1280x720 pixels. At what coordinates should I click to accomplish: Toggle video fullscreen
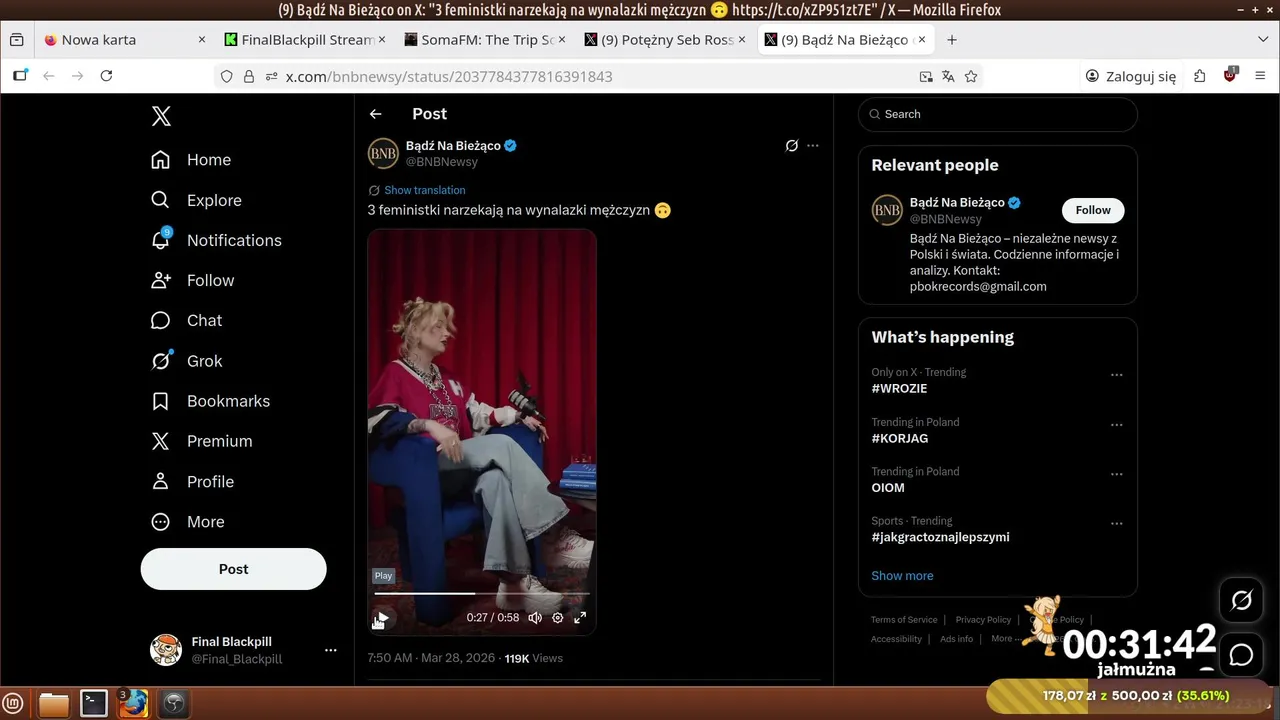click(580, 618)
